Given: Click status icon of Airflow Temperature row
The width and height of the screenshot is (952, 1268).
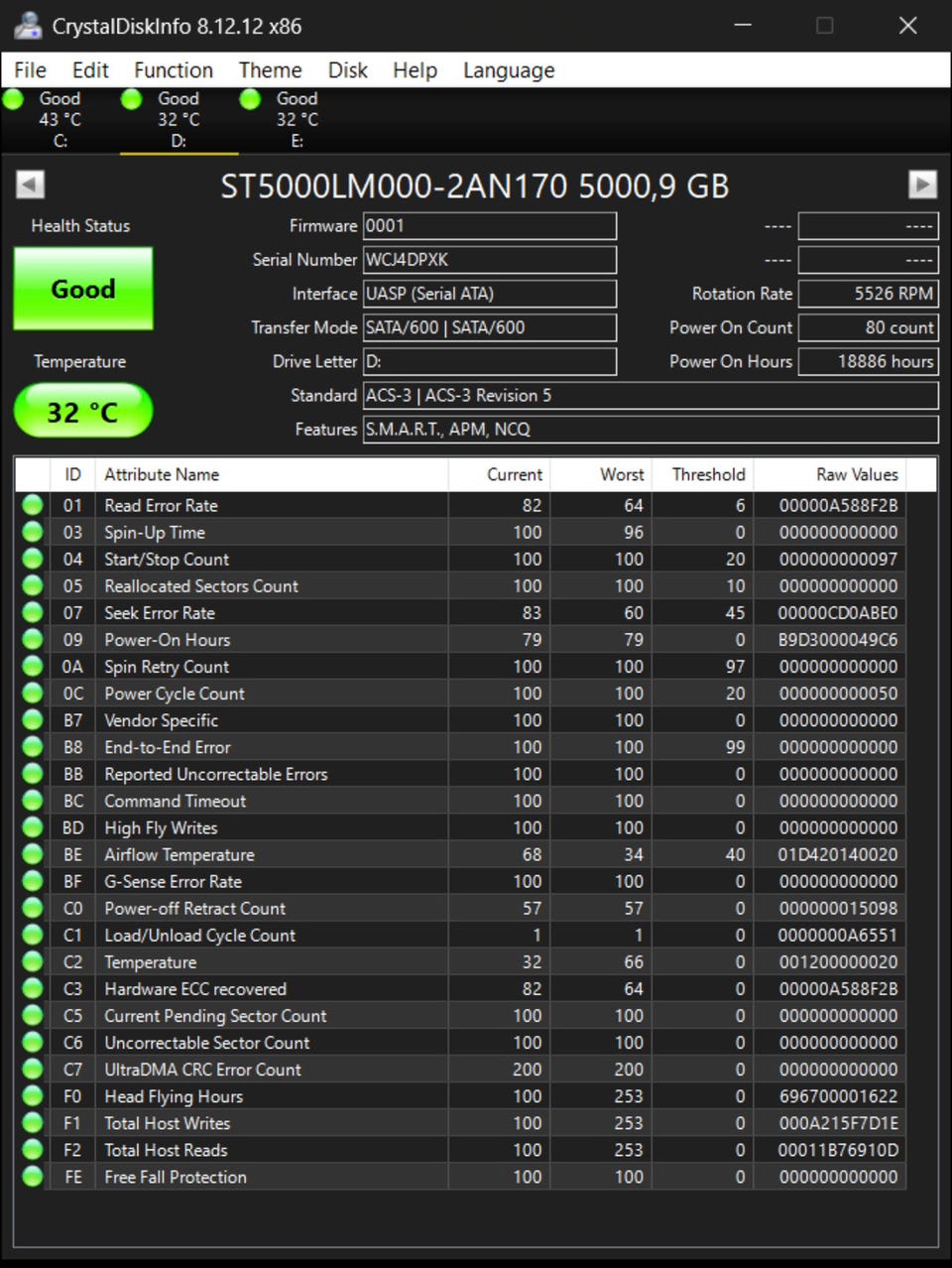Looking at the screenshot, I should (33, 854).
